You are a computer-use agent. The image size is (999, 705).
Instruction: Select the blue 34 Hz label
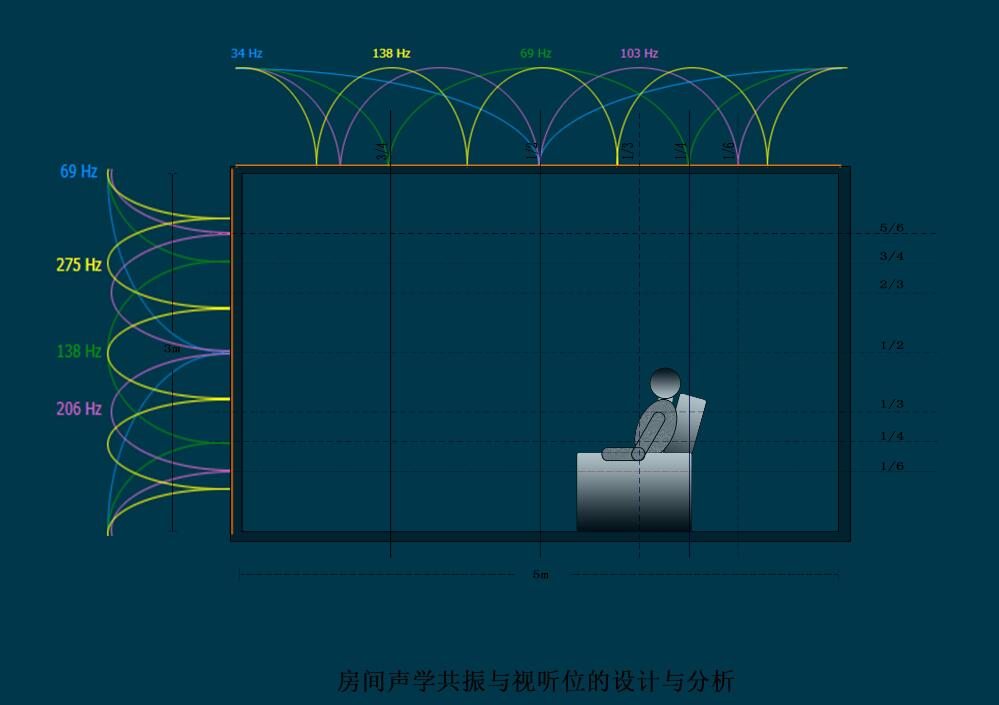[x=246, y=53]
